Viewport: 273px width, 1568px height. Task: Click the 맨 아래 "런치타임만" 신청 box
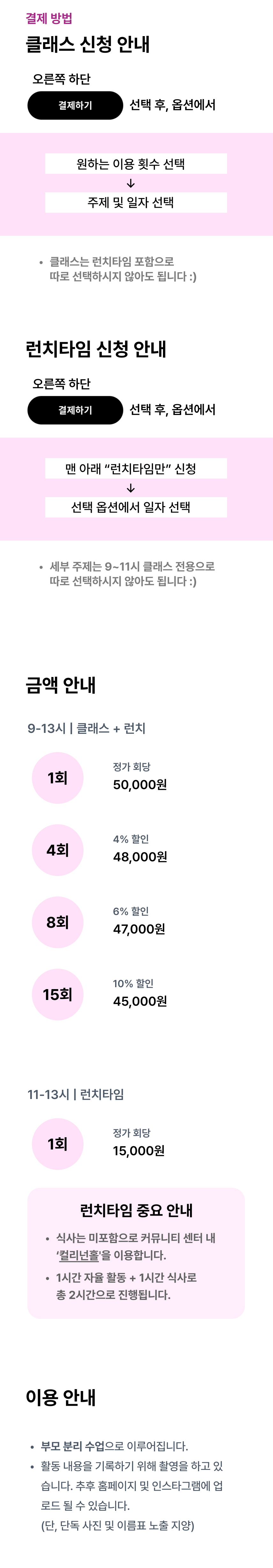click(x=136, y=468)
